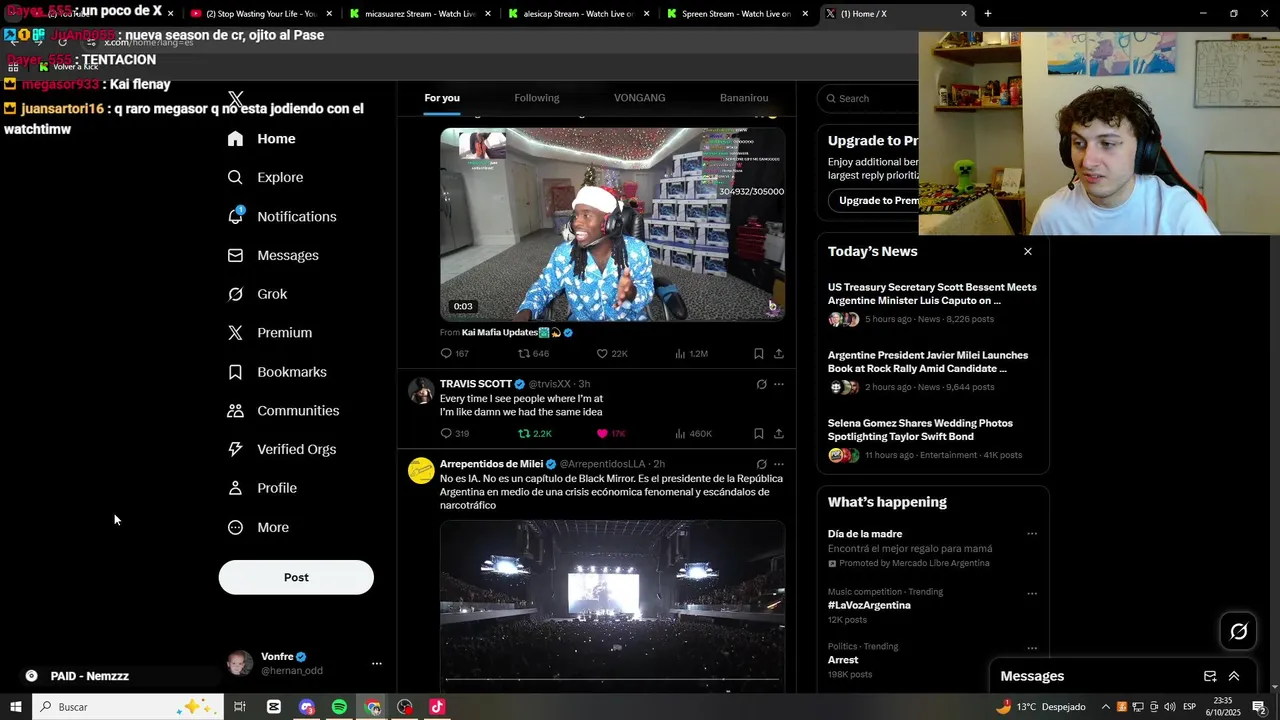1280x720 pixels.
Task: Unlike Travis Scott post (17K)
Action: coord(611,434)
